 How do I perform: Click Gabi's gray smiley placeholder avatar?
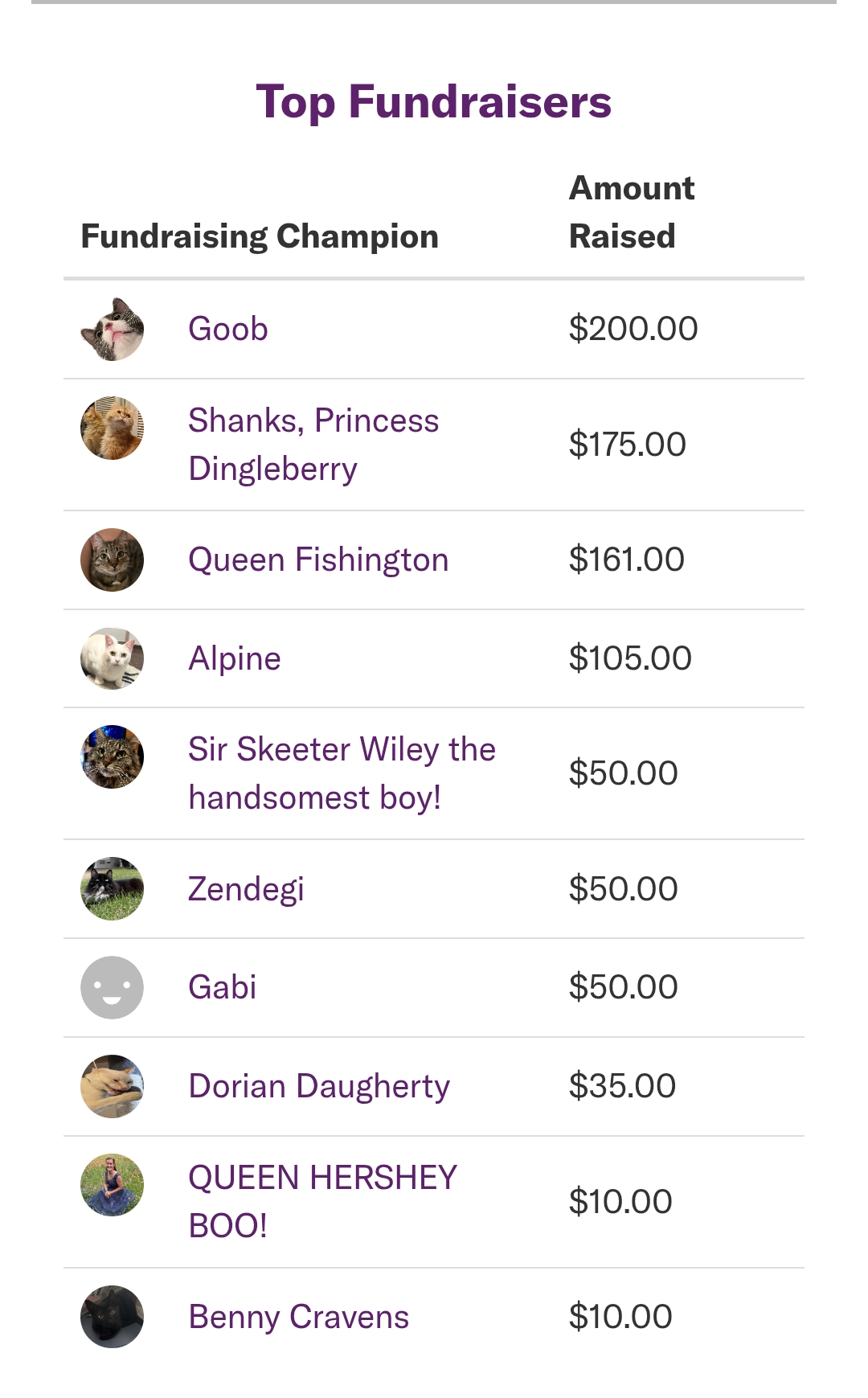(112, 987)
